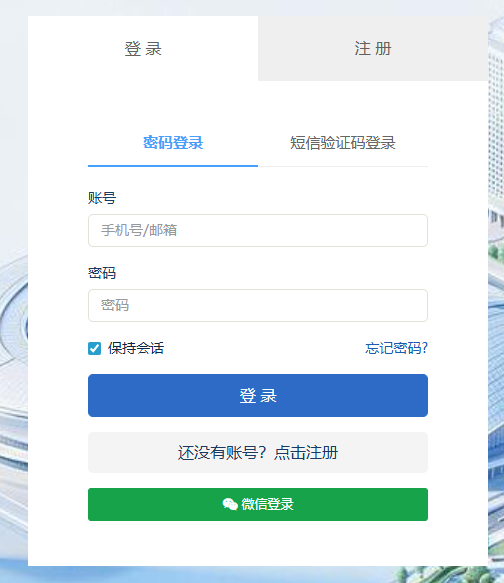Switch to the 注册 top tab
Screen dimensions: 504x583
tap(373, 48)
